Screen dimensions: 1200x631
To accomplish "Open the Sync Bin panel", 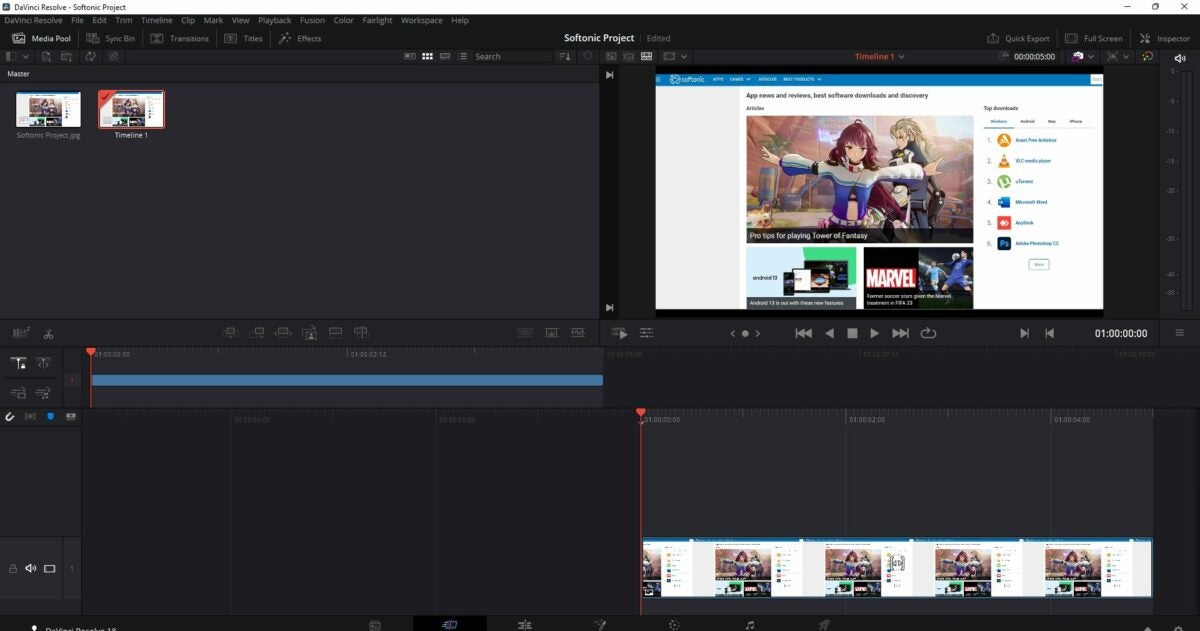I will click(x=111, y=38).
